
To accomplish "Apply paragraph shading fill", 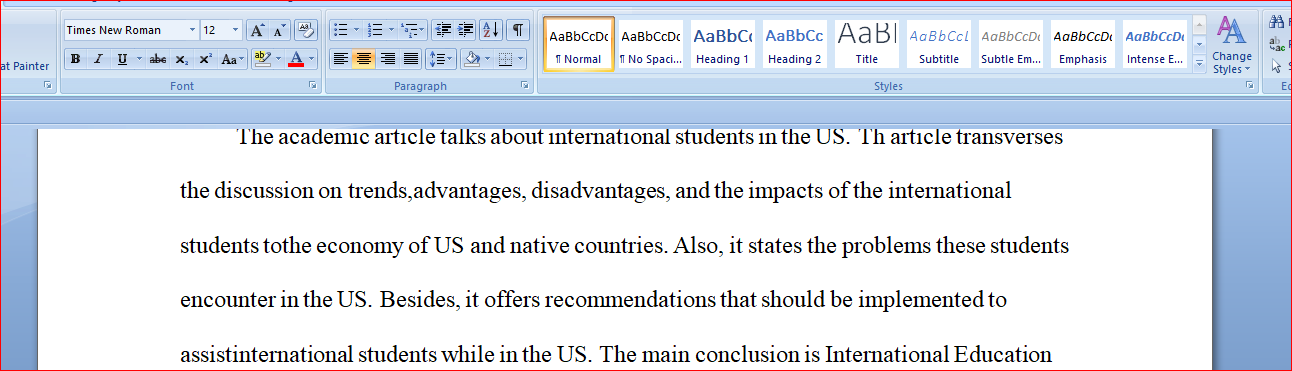I will click(x=472, y=59).
